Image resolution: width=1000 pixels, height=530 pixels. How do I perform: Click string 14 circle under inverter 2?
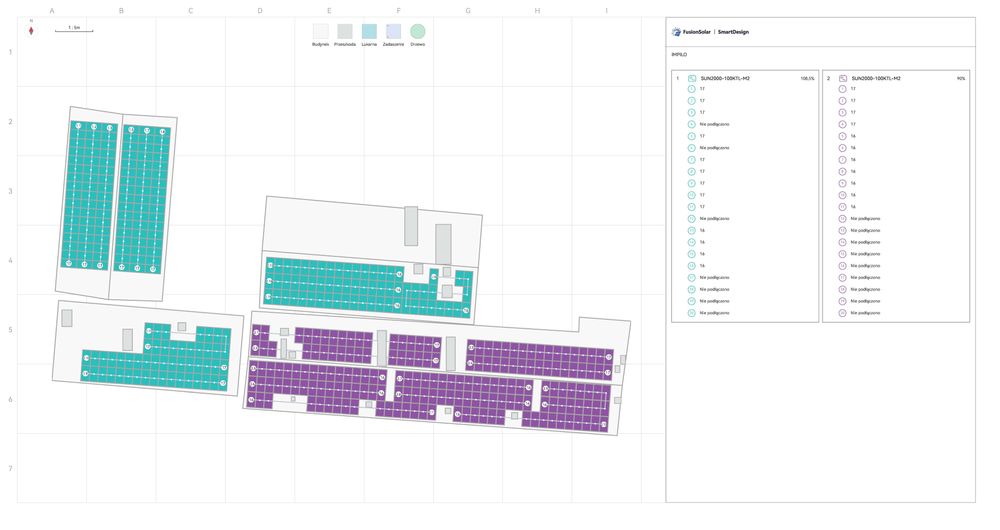click(x=842, y=242)
